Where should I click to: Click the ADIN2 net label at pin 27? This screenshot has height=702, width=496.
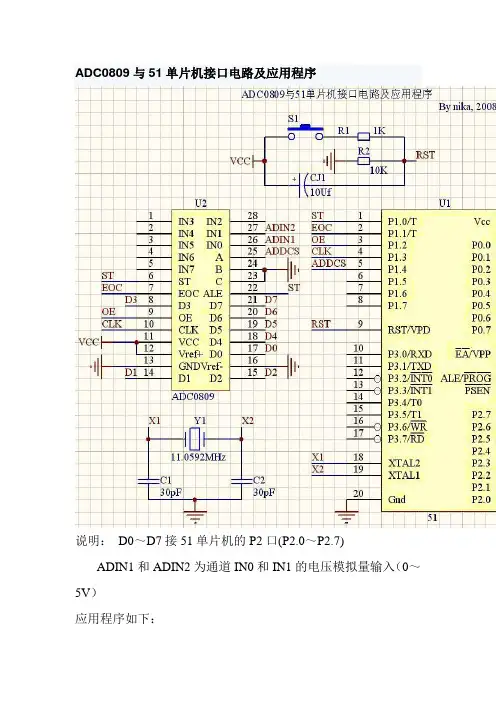point(280,228)
